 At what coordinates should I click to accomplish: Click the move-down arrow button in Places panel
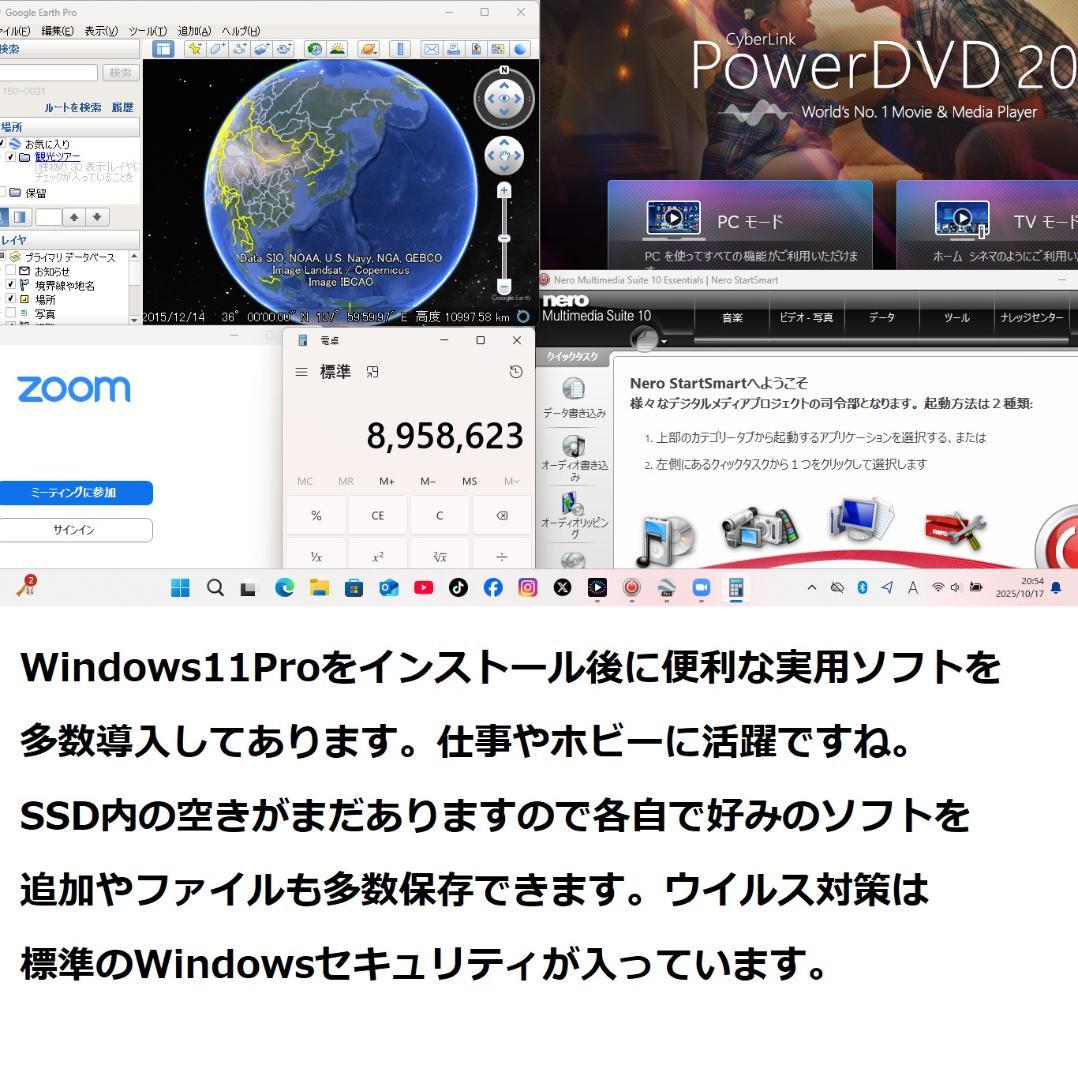[97, 217]
